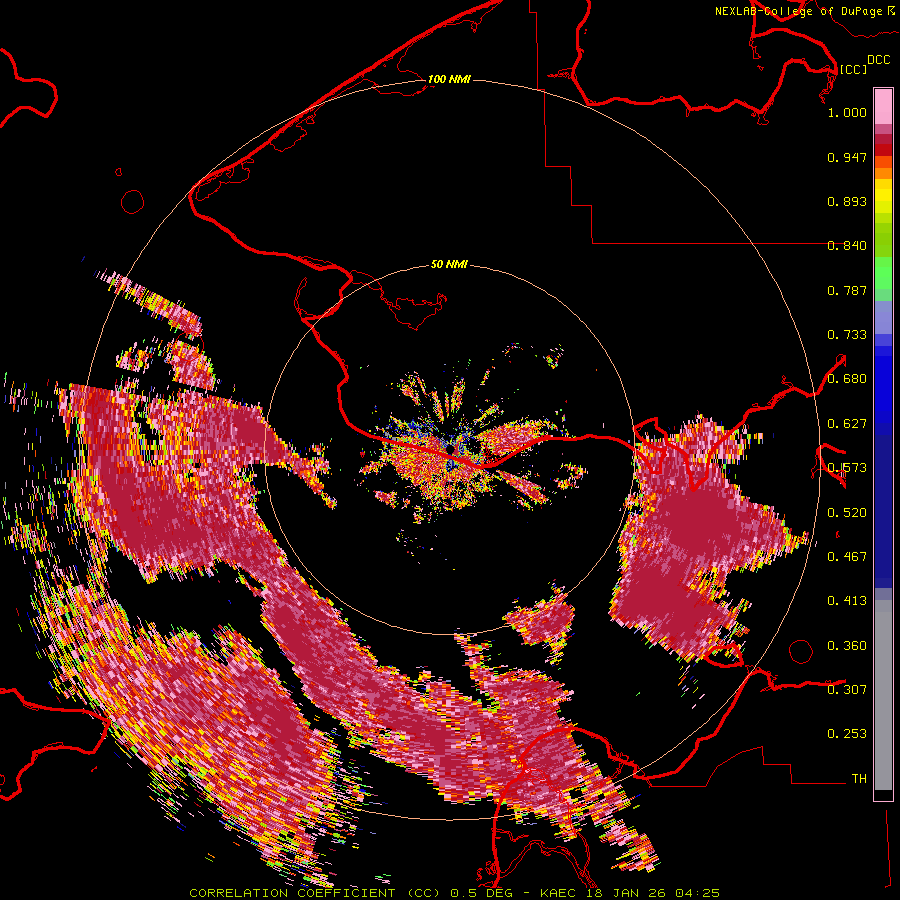The height and width of the screenshot is (900, 900).
Task: Click the 0.467 color scale value
Action: [x=847, y=557]
